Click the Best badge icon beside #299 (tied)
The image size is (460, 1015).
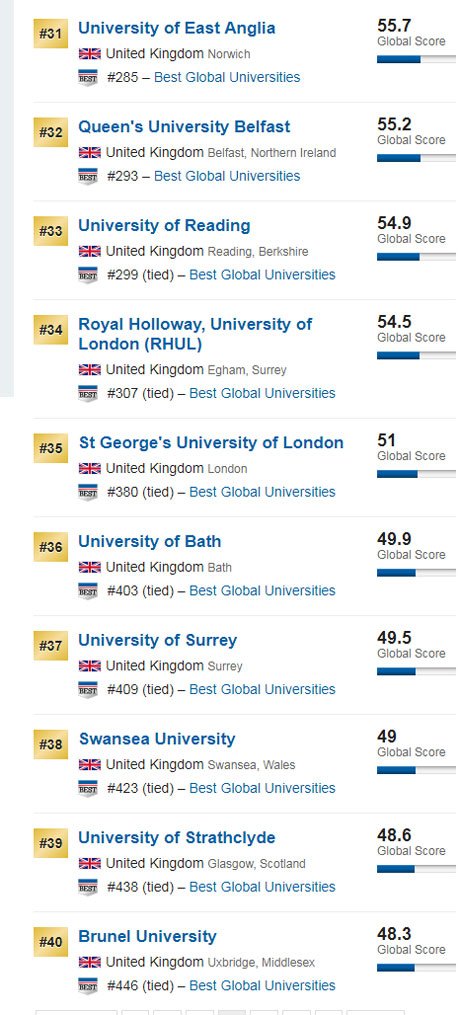[88, 275]
